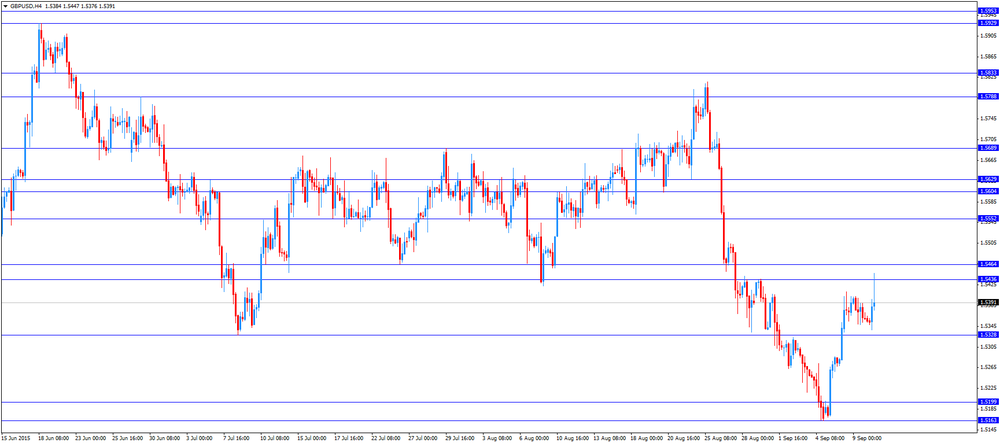Screen dimensions: 1000x443
Task: Click the 27 Jul 00:00 time label
Action: [423, 439]
